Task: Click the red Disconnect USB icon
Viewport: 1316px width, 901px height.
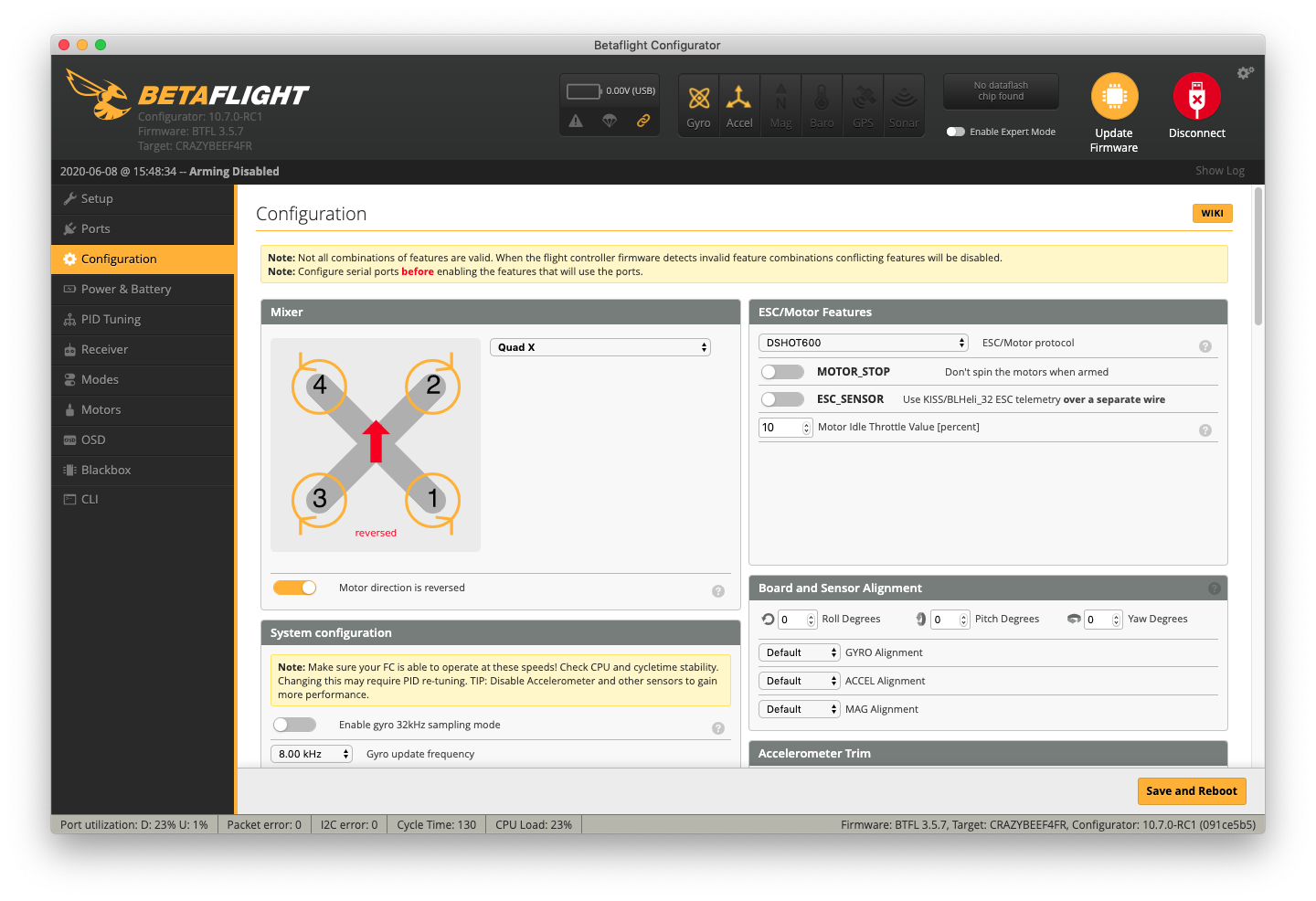Action: (x=1196, y=96)
